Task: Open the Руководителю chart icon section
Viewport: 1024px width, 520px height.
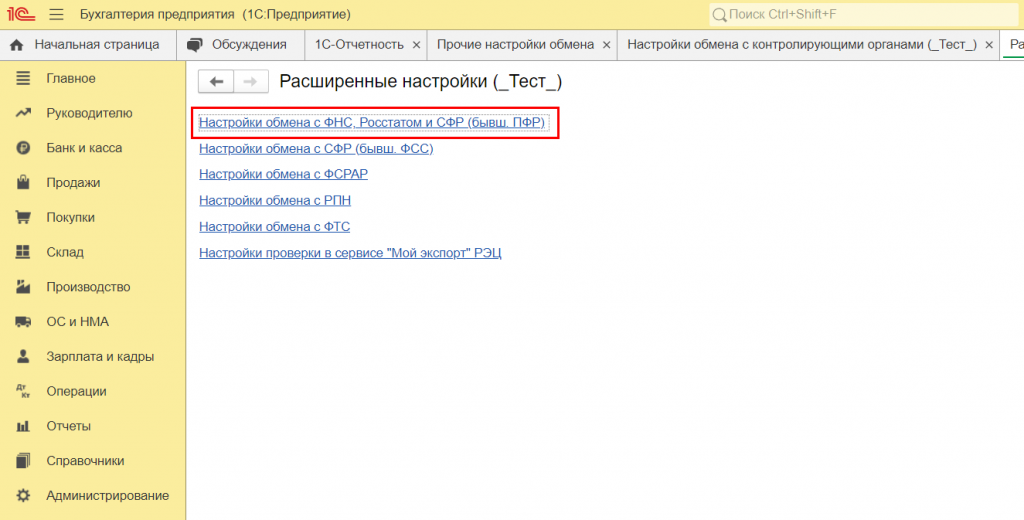Action: click(x=23, y=113)
